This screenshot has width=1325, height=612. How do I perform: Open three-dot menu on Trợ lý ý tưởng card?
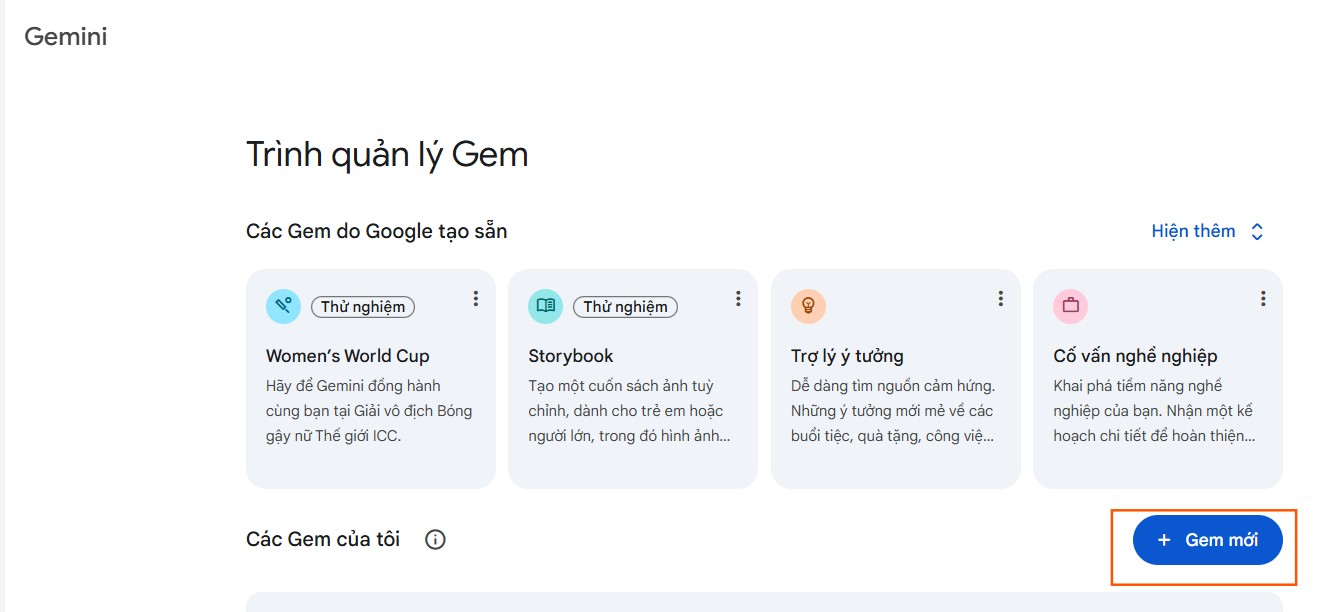[1000, 298]
